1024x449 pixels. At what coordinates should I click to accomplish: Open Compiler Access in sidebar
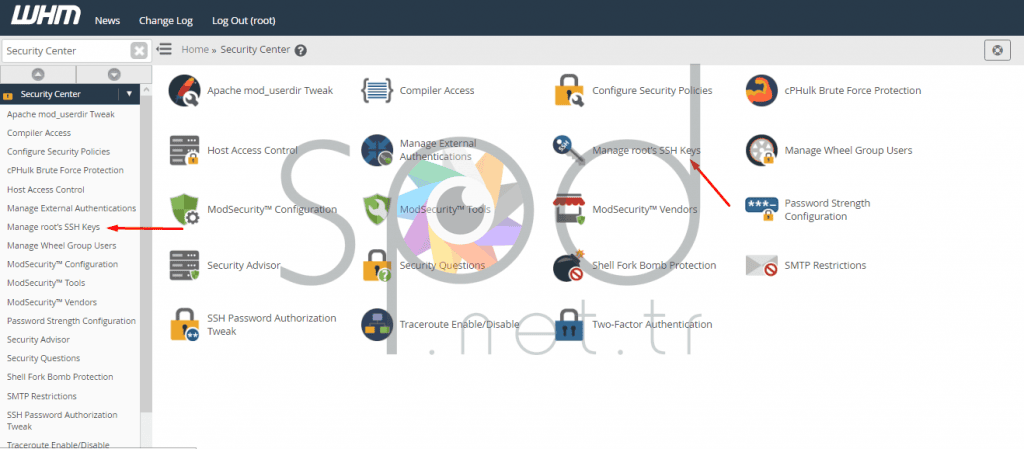[39, 133]
